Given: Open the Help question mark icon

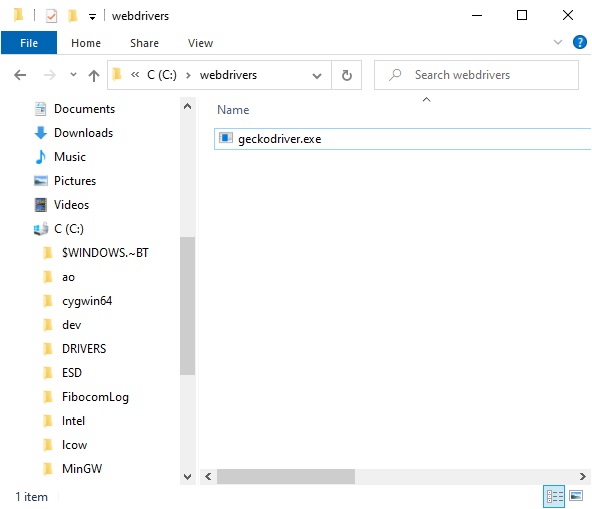Looking at the screenshot, I should [x=580, y=42].
